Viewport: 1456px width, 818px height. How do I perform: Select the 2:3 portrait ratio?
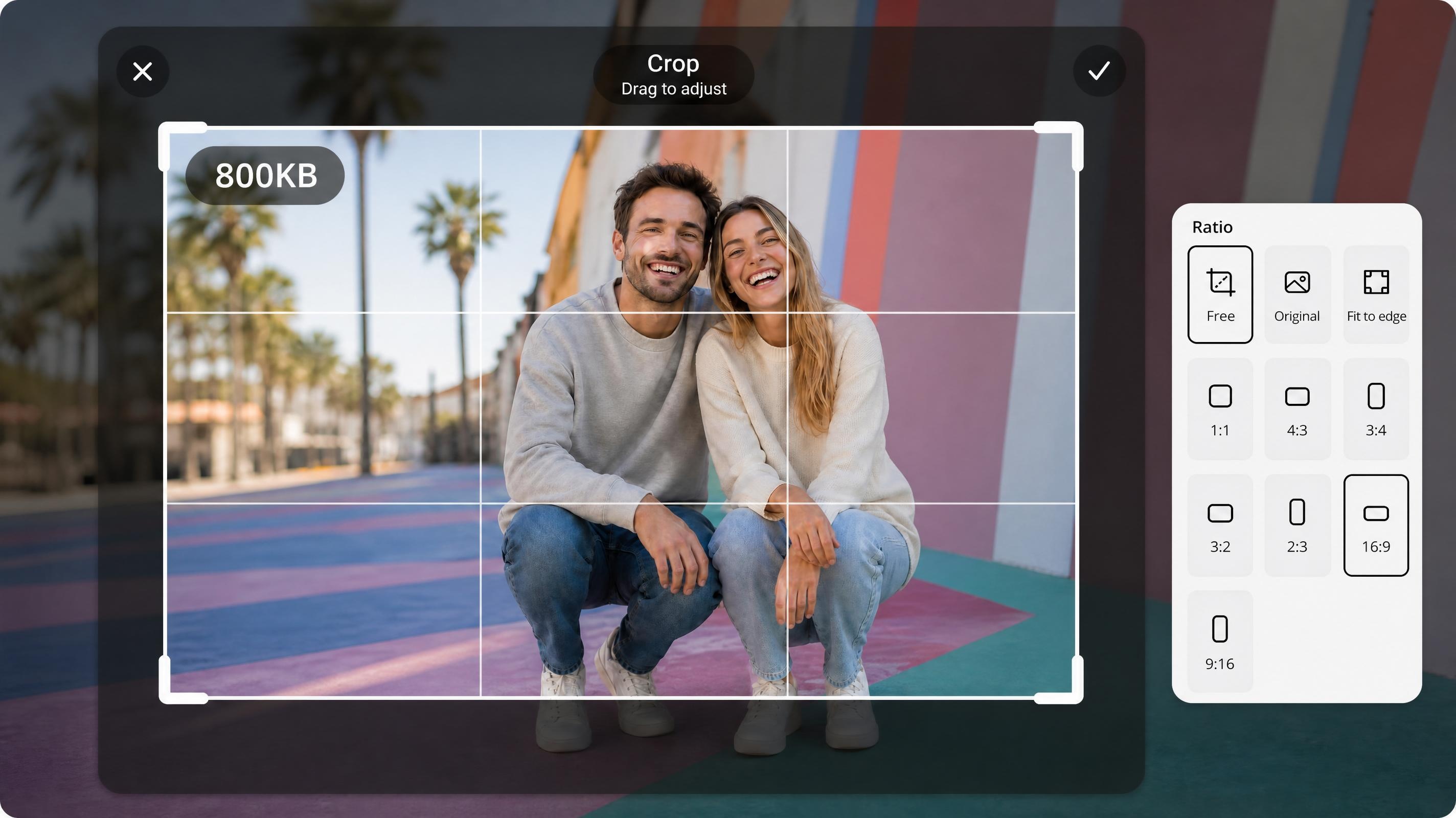tap(1297, 525)
